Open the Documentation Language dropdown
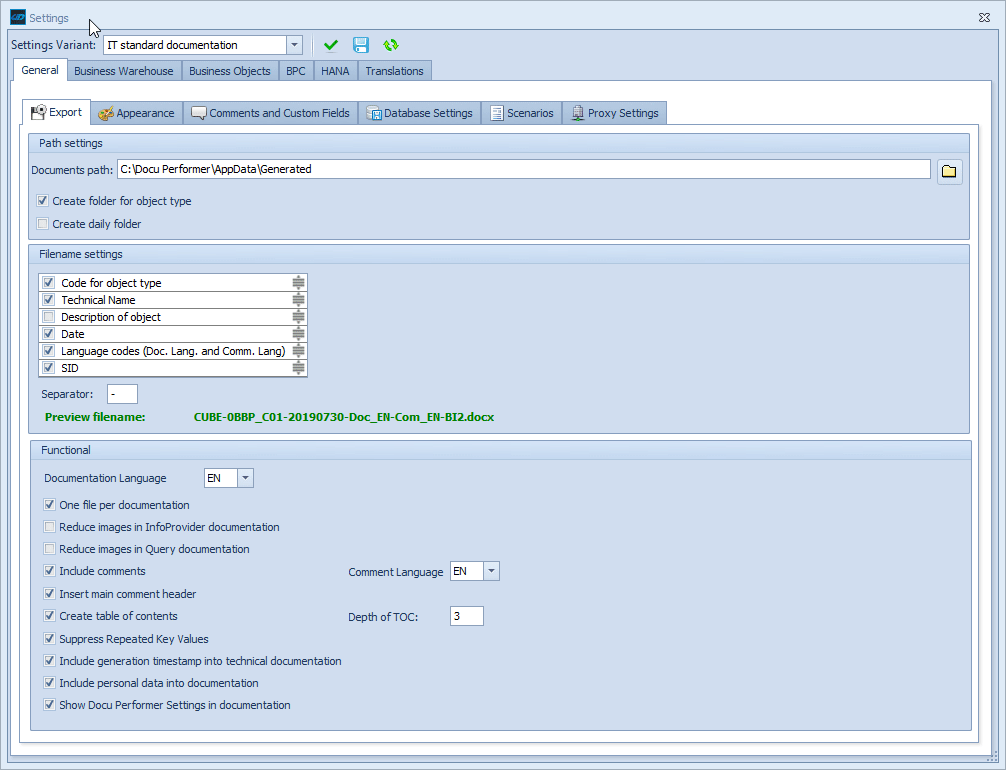 (x=245, y=478)
